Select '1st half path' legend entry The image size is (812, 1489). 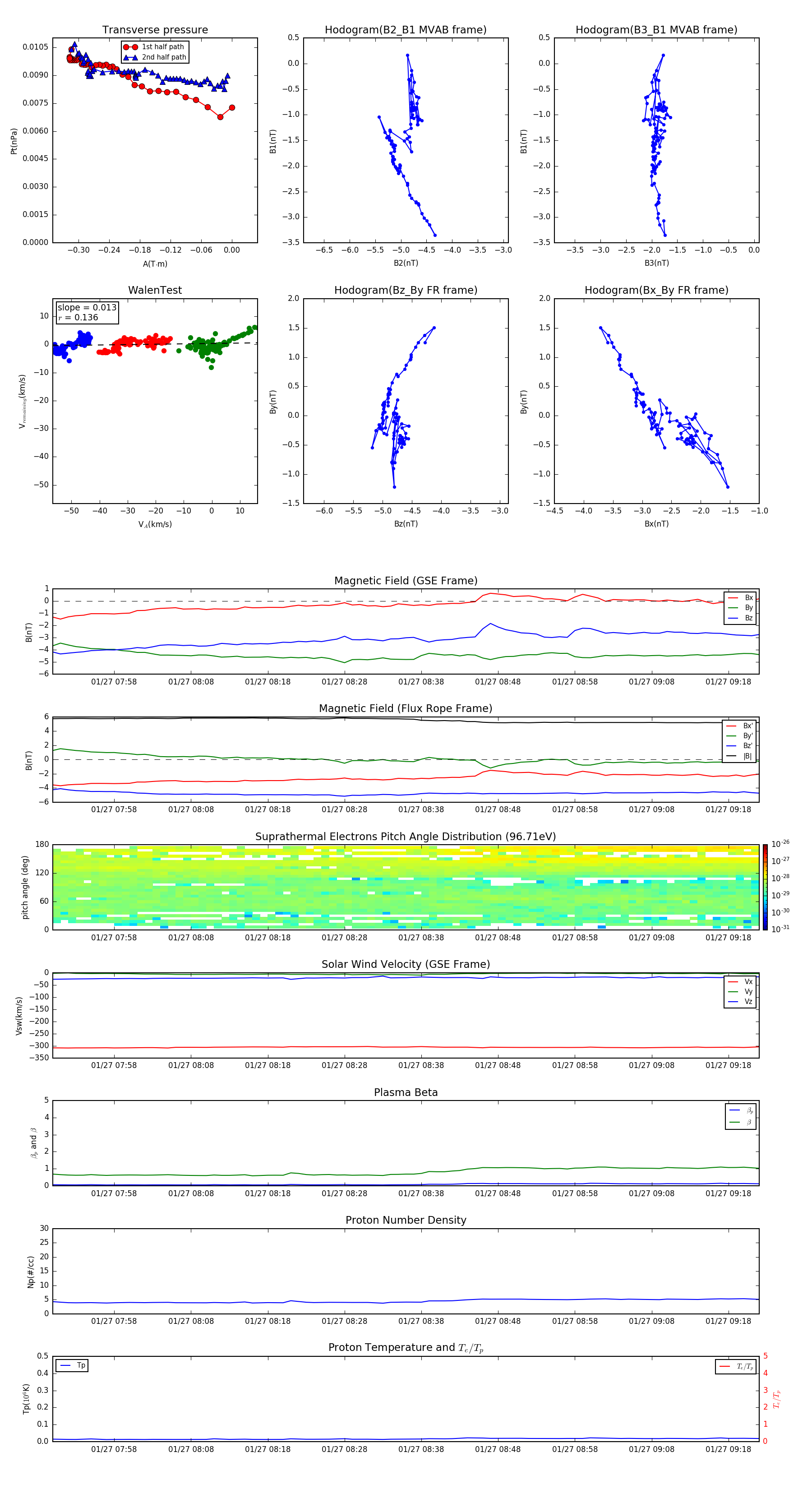154,47
